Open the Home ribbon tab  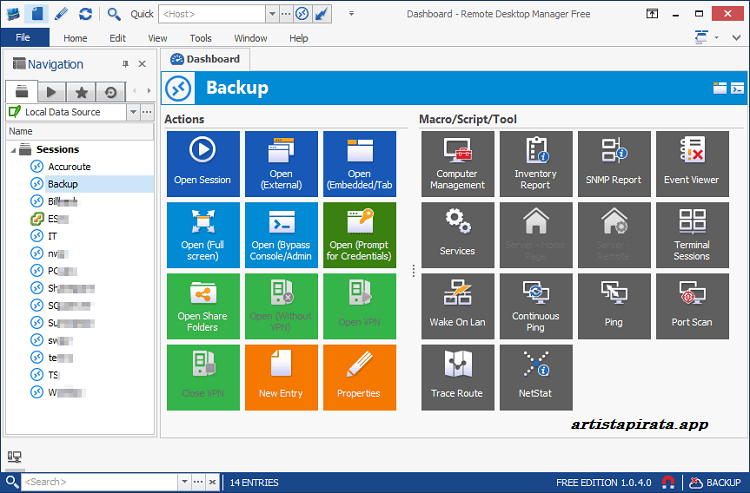pyautogui.click(x=75, y=38)
